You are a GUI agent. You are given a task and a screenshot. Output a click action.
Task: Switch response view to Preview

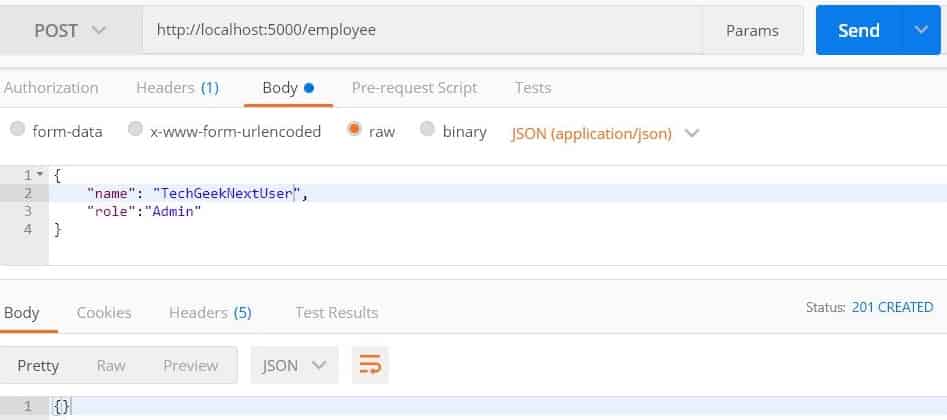click(191, 366)
